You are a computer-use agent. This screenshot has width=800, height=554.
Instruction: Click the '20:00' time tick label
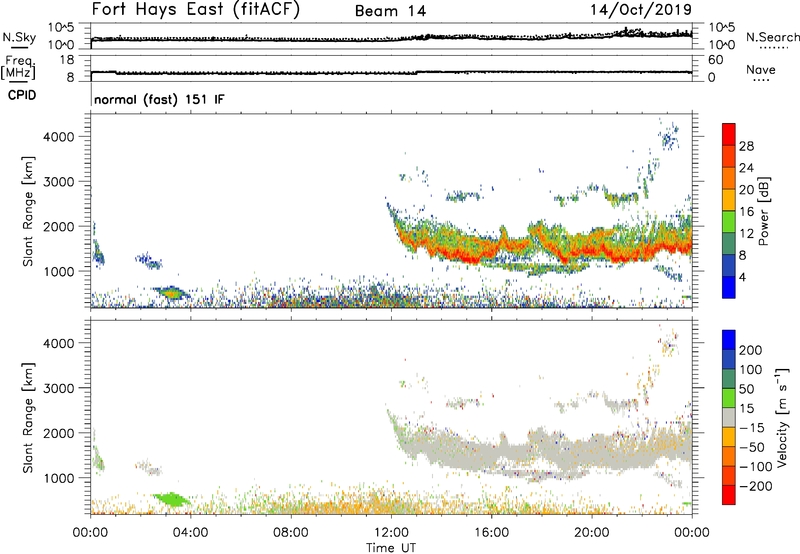pos(592,533)
